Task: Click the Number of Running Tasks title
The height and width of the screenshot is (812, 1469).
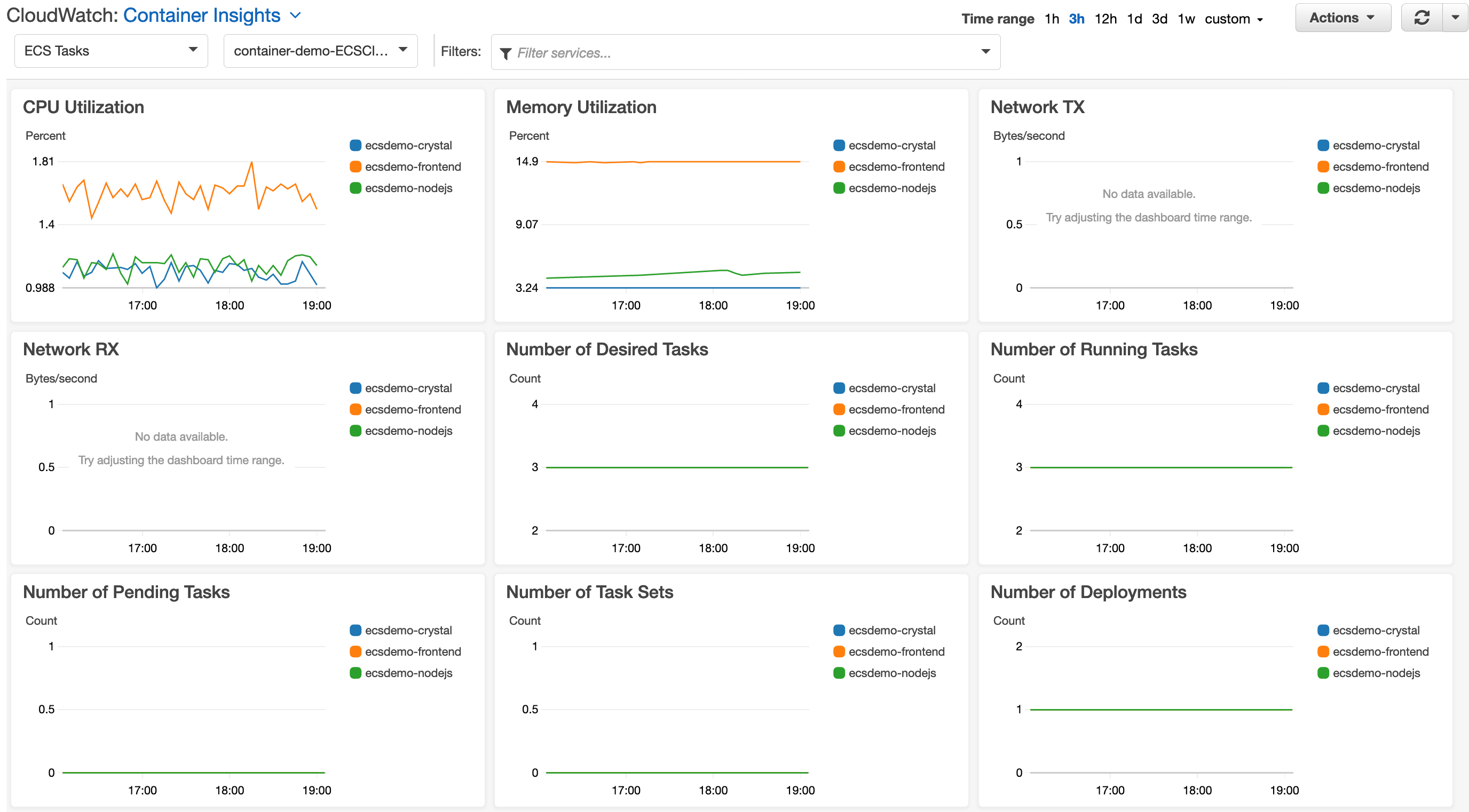Action: (1094, 349)
